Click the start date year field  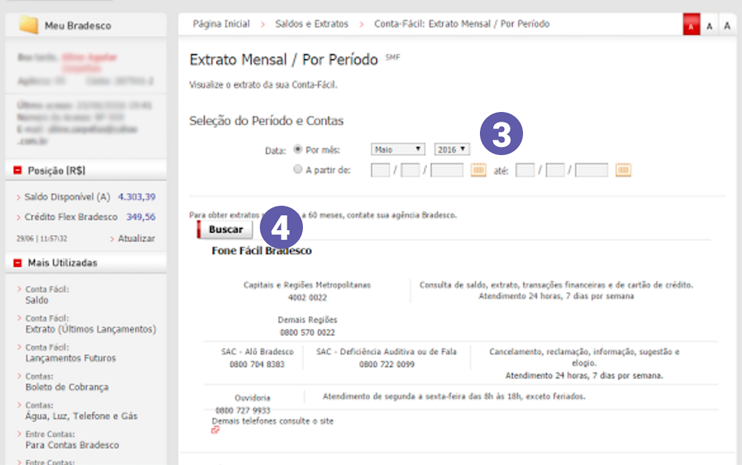tap(447, 170)
